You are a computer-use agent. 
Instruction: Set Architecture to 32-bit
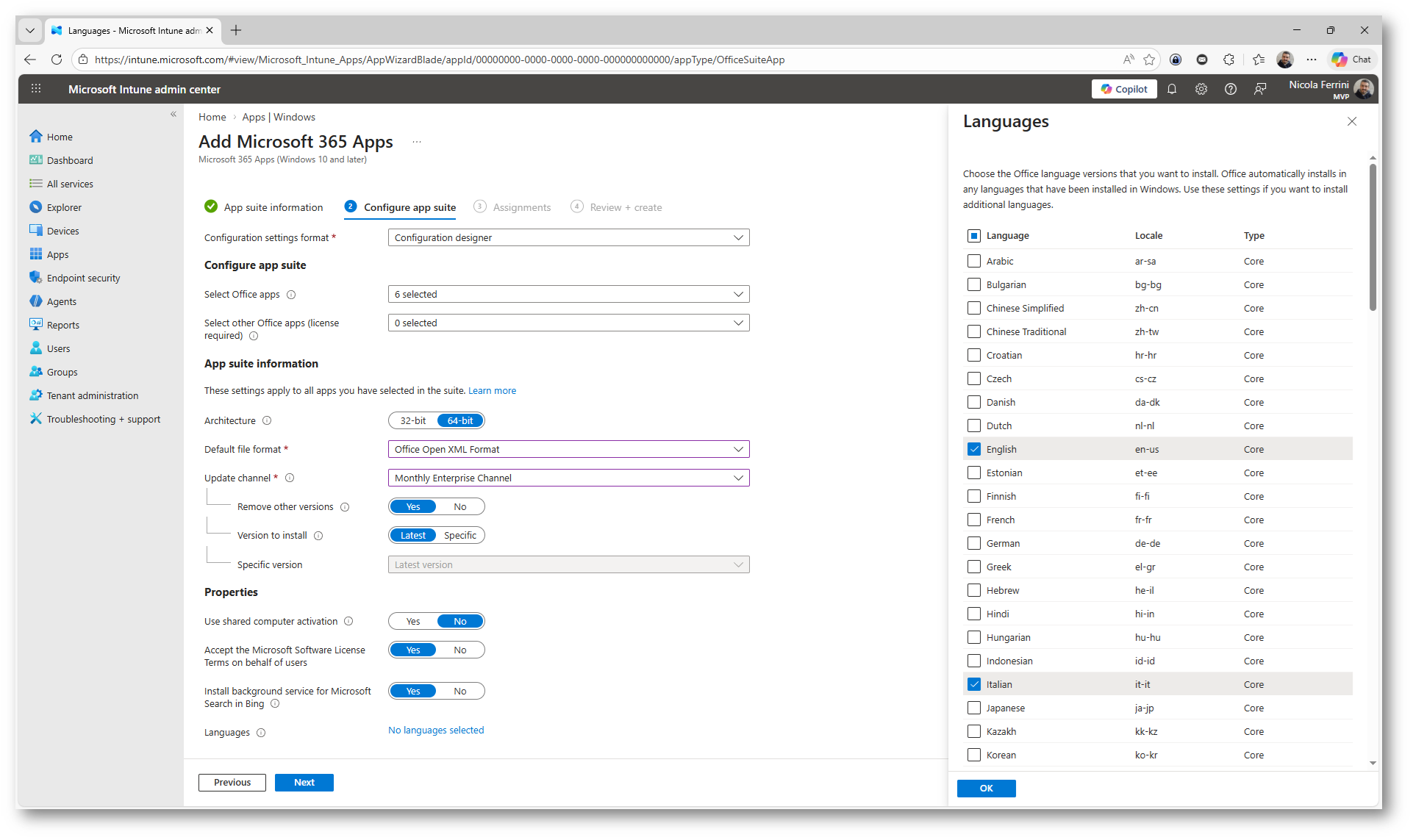point(413,420)
